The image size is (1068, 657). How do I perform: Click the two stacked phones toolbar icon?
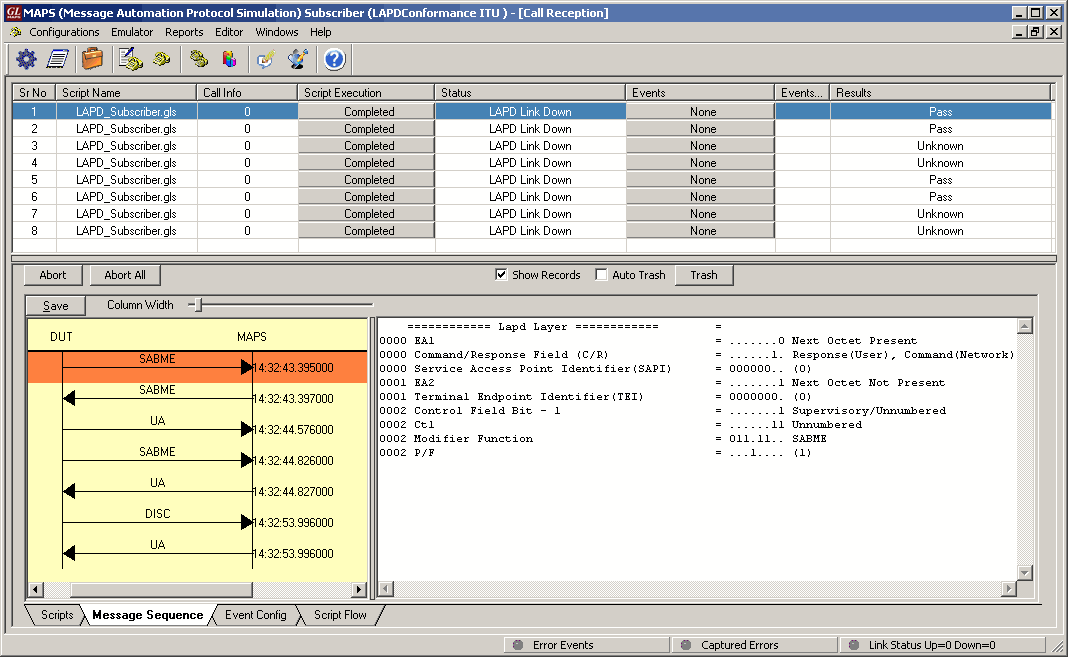pyautogui.click(x=198, y=59)
